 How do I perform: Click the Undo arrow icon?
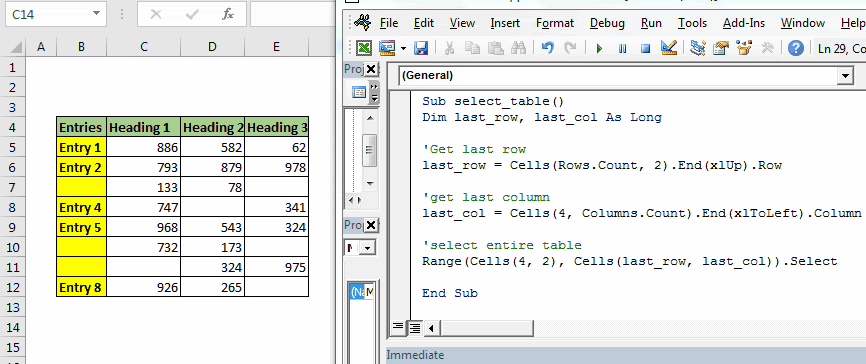tap(548, 49)
